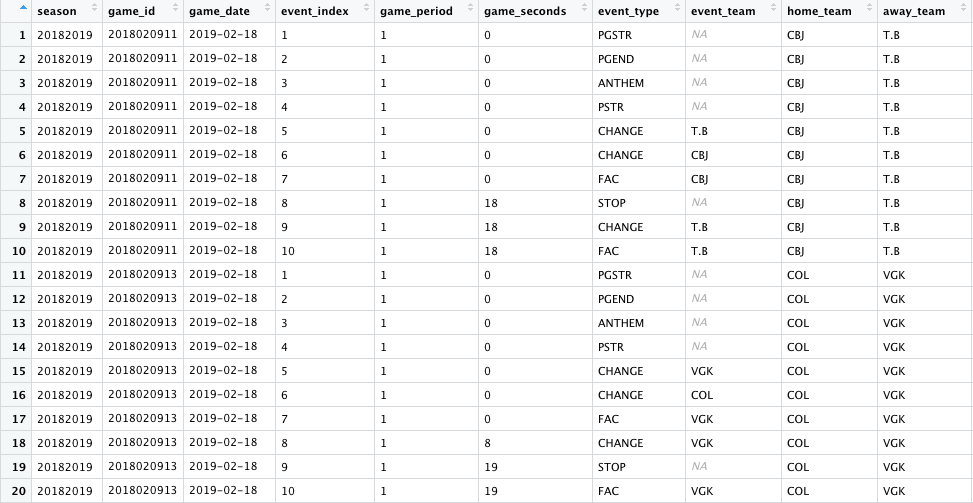Screen dimensions: 973x503
Task: Click the STOP cell in row 8
Action: tap(612, 203)
